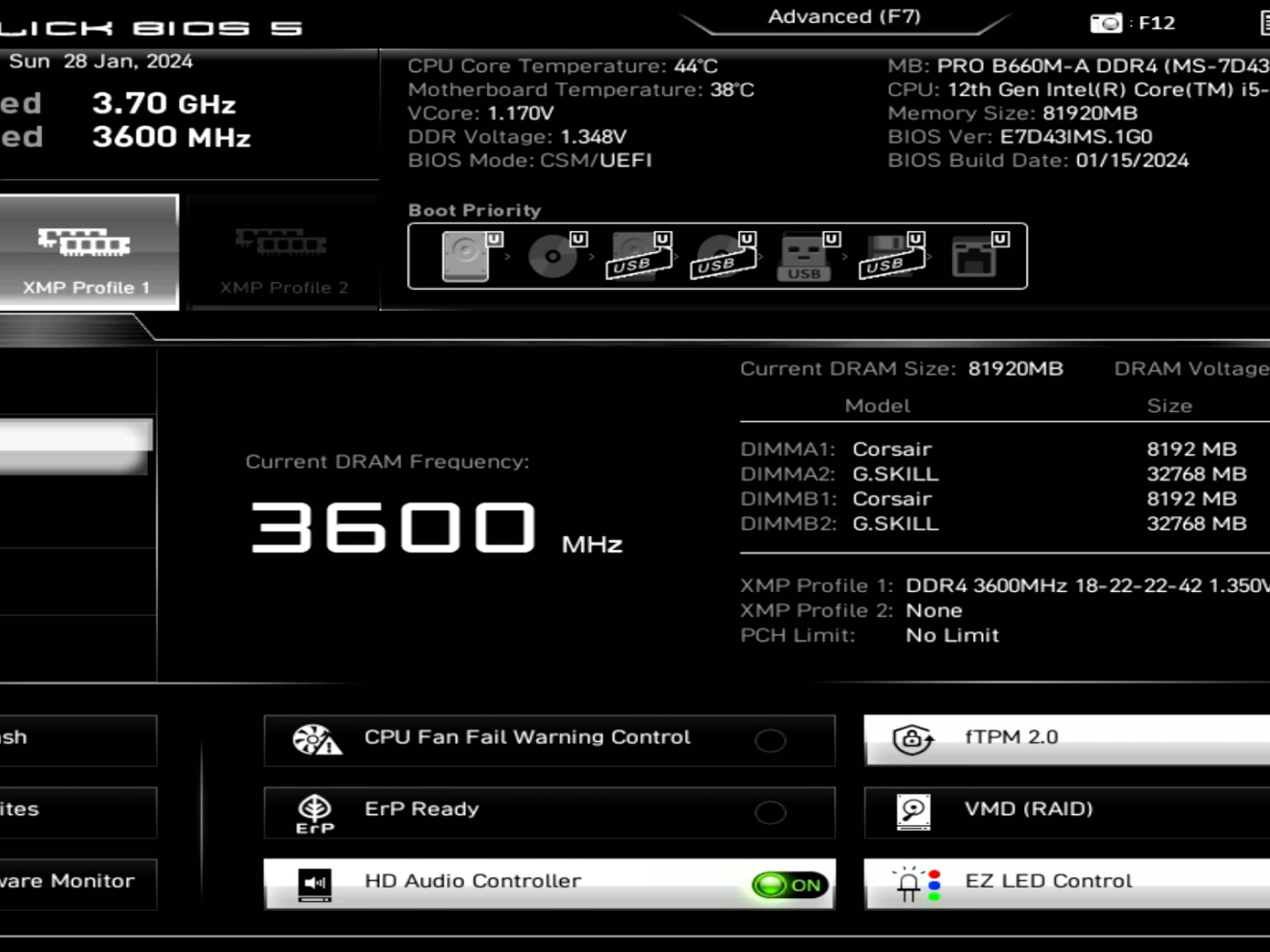Toggle CPU Fan Fail Warning Control switch

770,740
